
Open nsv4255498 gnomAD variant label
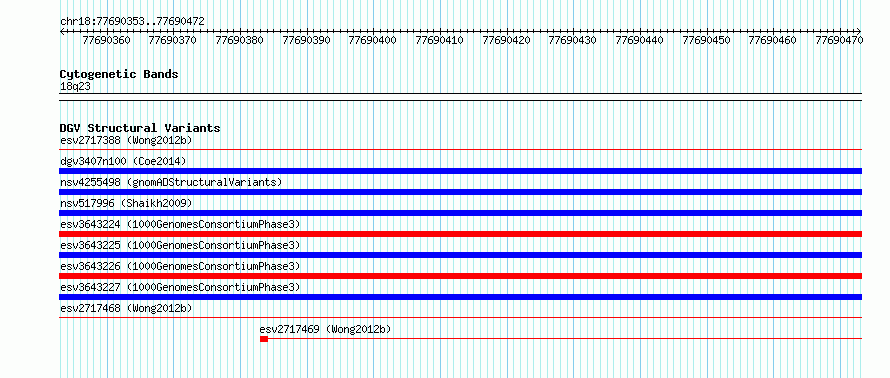point(171,182)
